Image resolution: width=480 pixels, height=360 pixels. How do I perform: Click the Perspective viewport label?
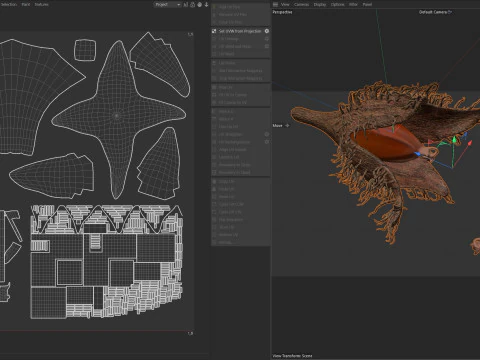pos(282,12)
